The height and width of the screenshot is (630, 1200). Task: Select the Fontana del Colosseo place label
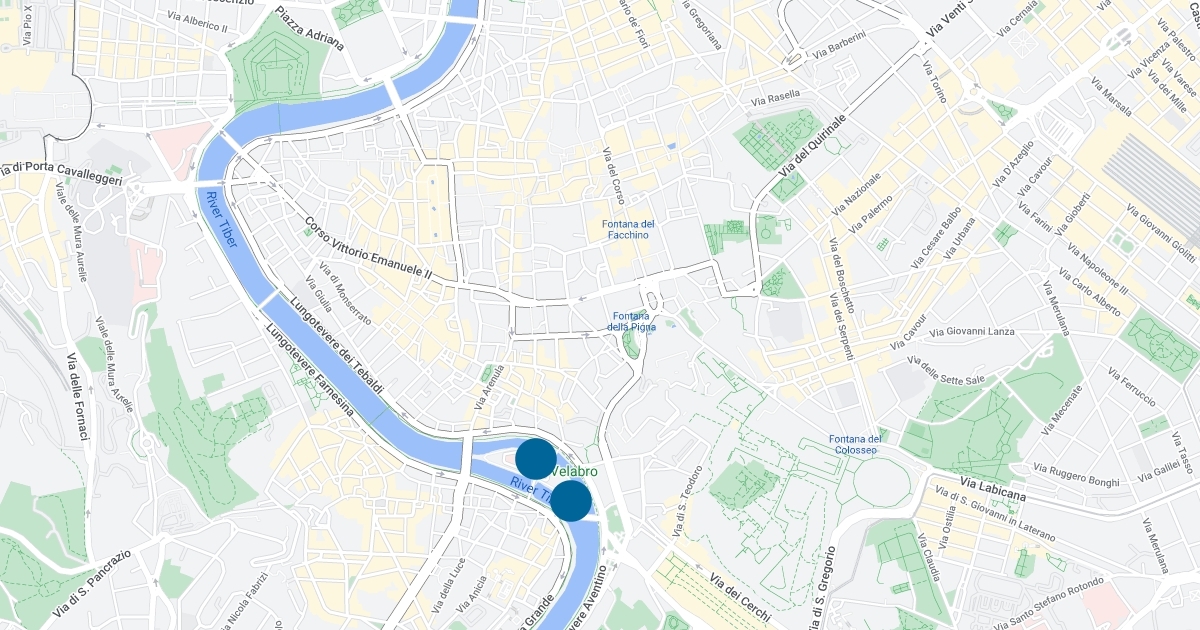click(853, 445)
